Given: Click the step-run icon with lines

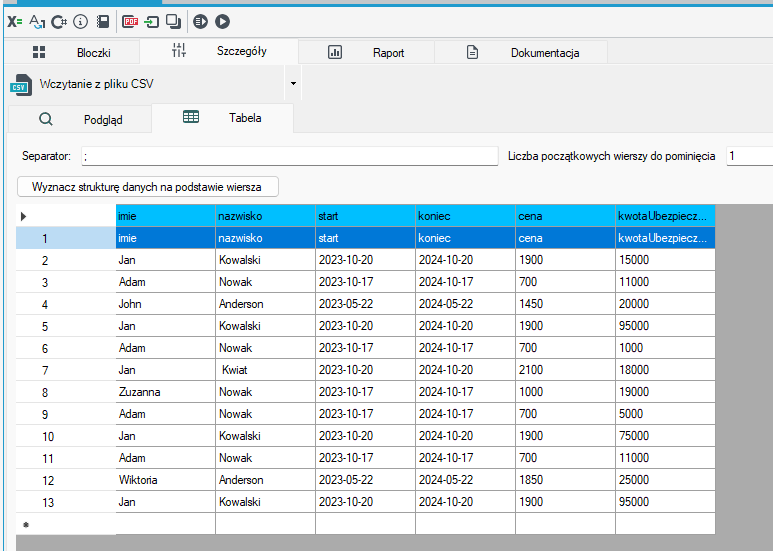Looking at the screenshot, I should pyautogui.click(x=201, y=22).
